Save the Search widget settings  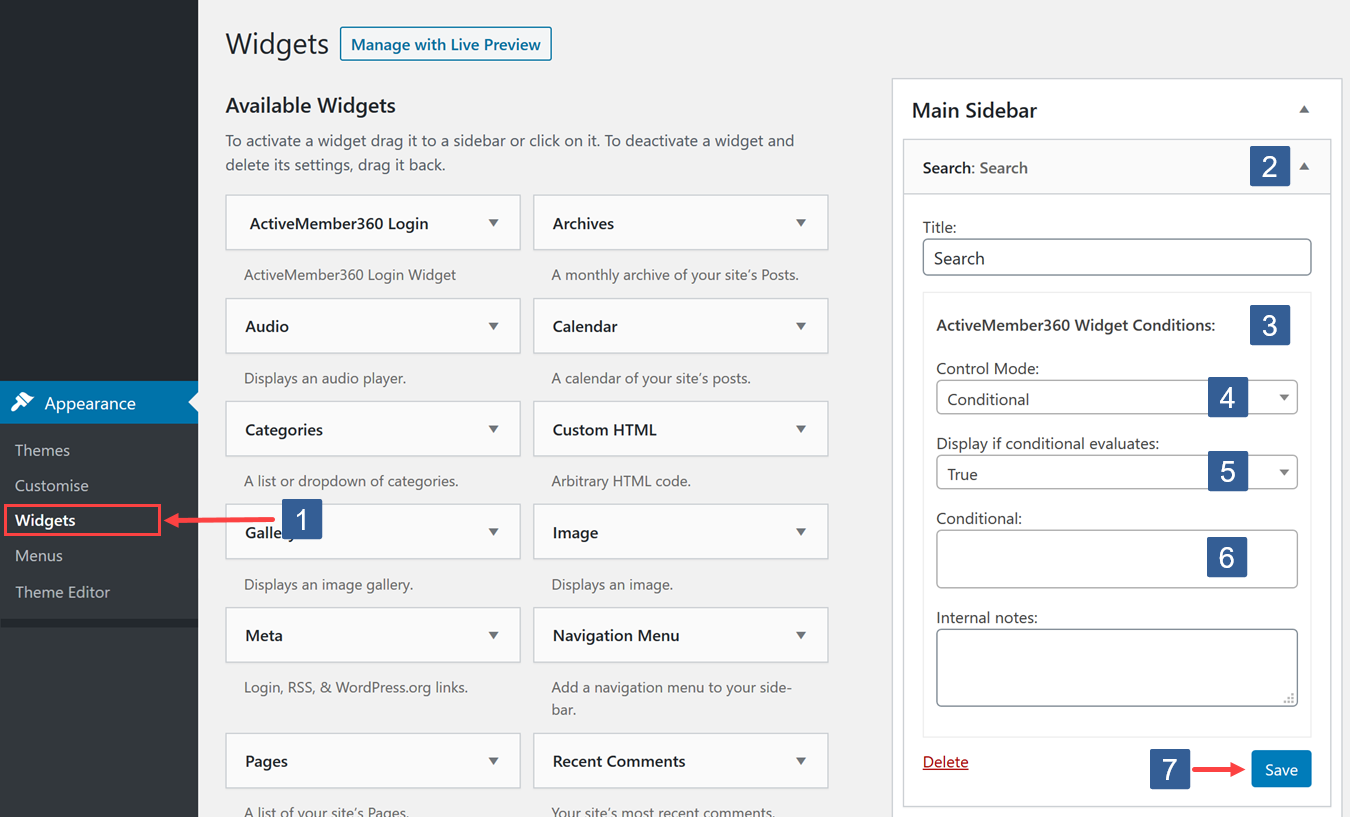pos(1281,768)
